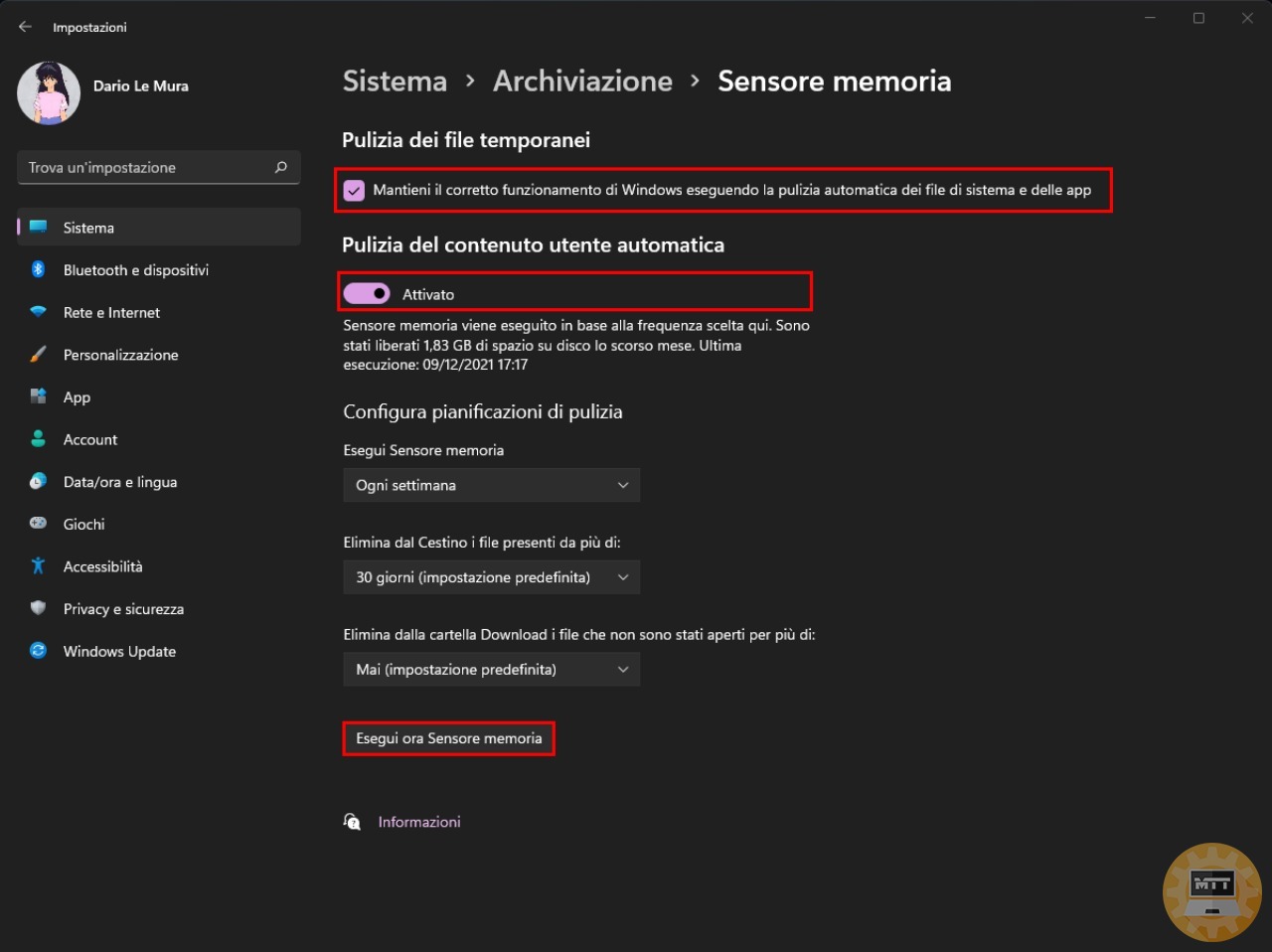
Task: Open the Sistema sidebar section
Action: tap(159, 227)
